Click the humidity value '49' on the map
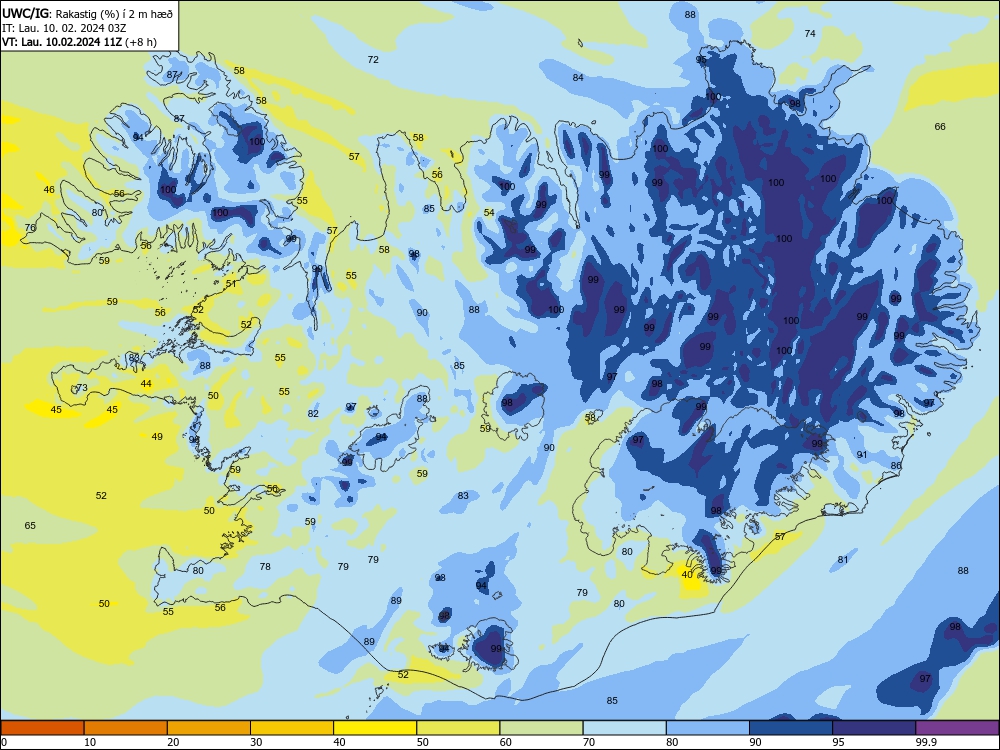 click(157, 437)
